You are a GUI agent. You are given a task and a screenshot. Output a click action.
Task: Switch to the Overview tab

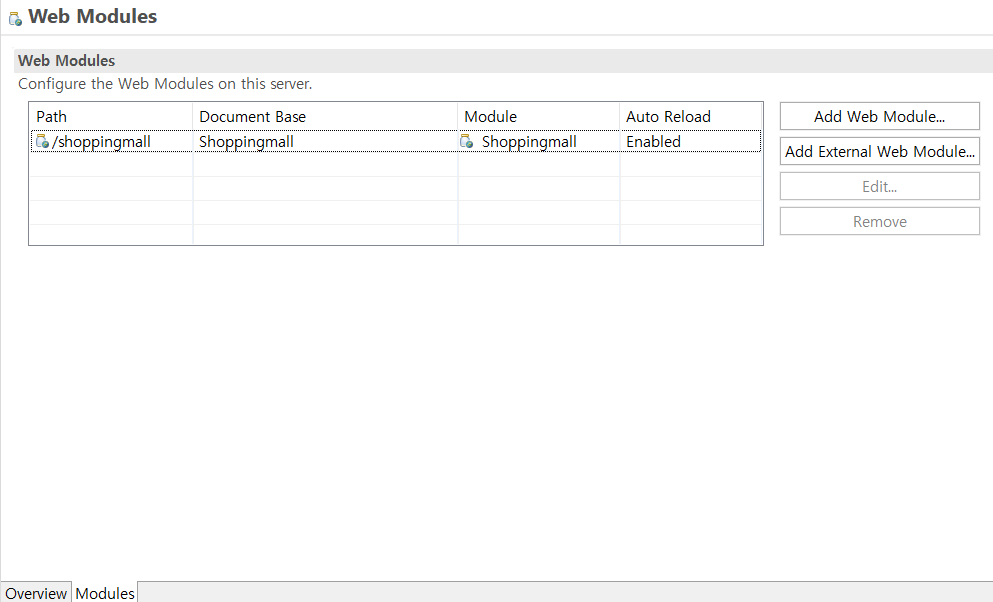[36, 593]
